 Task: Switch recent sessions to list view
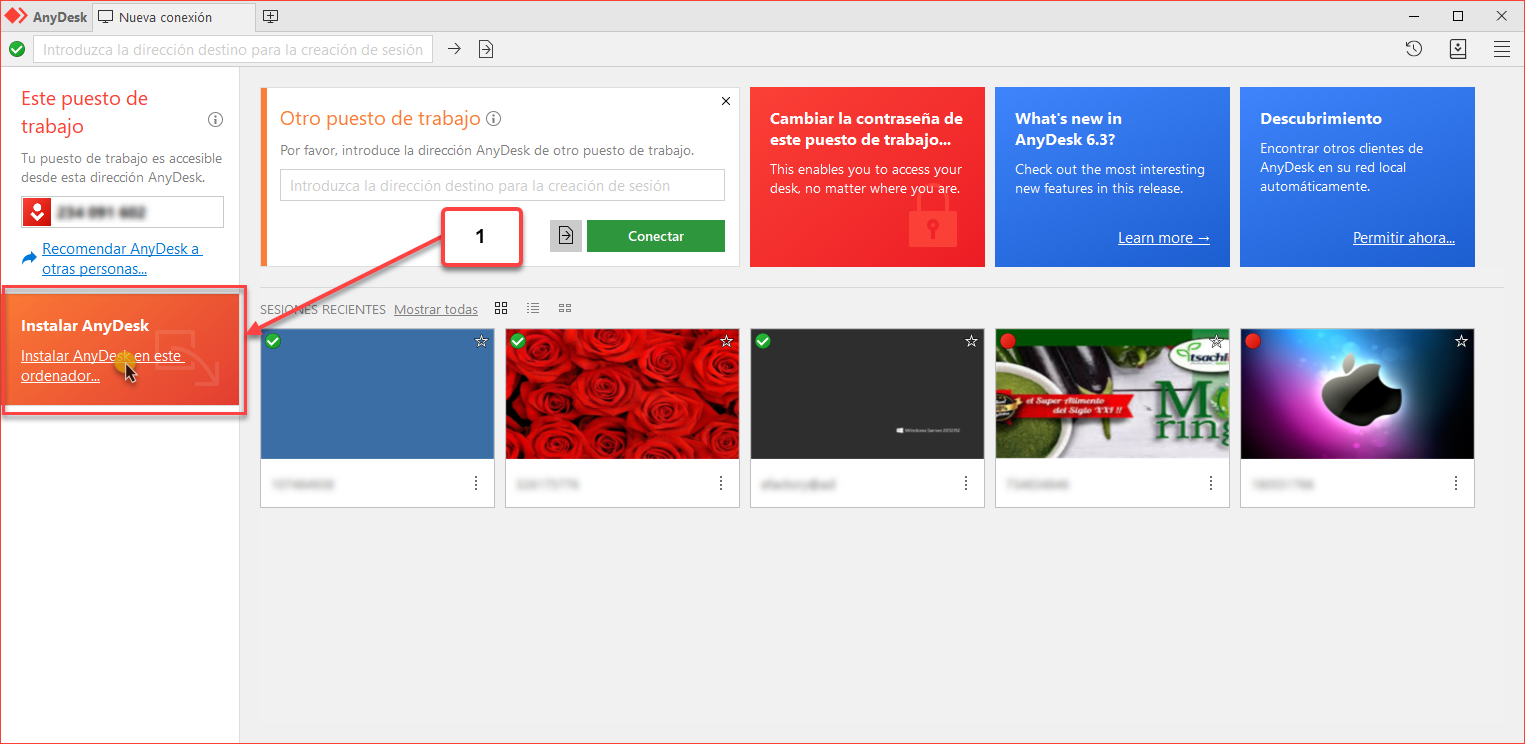click(533, 308)
